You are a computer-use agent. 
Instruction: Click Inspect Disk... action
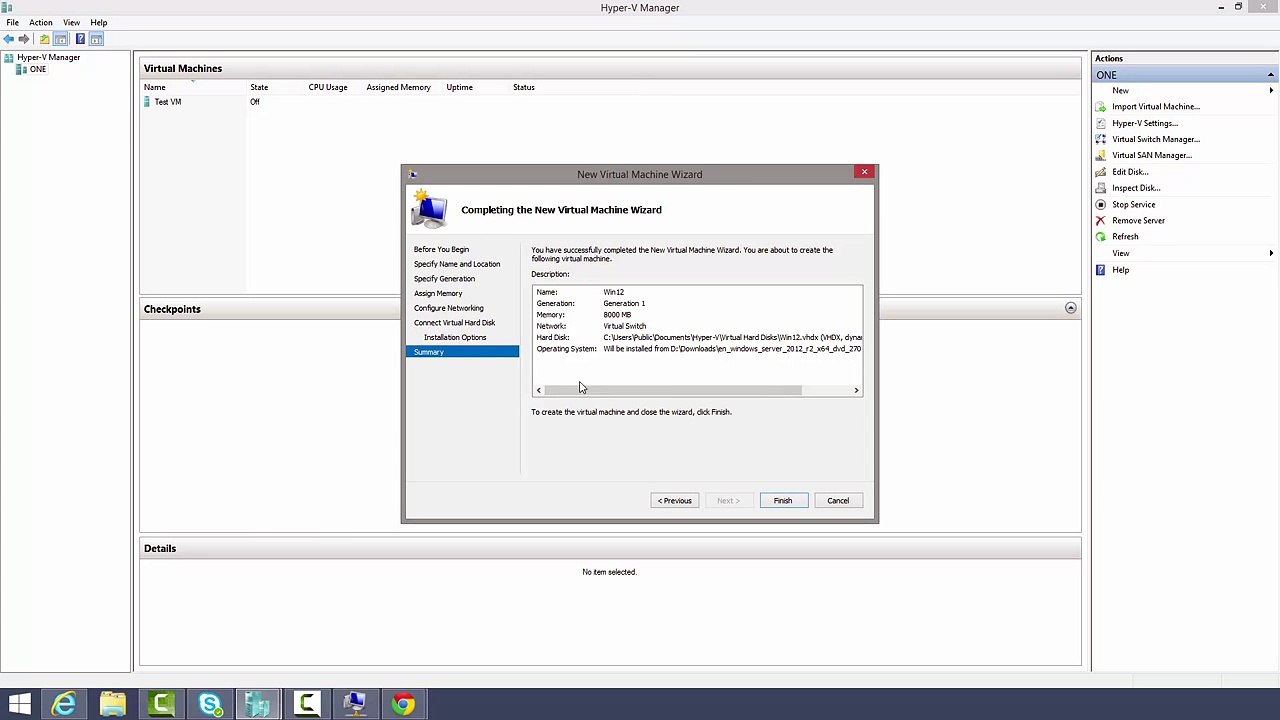coord(1136,188)
